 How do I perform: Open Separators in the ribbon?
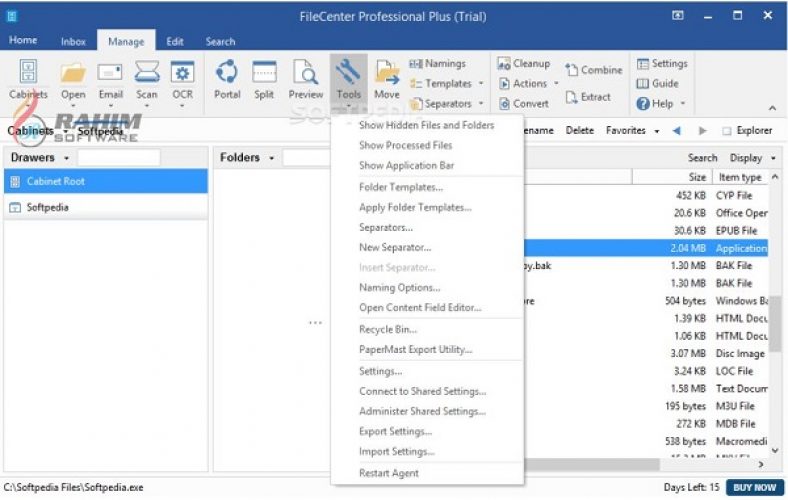click(441, 104)
